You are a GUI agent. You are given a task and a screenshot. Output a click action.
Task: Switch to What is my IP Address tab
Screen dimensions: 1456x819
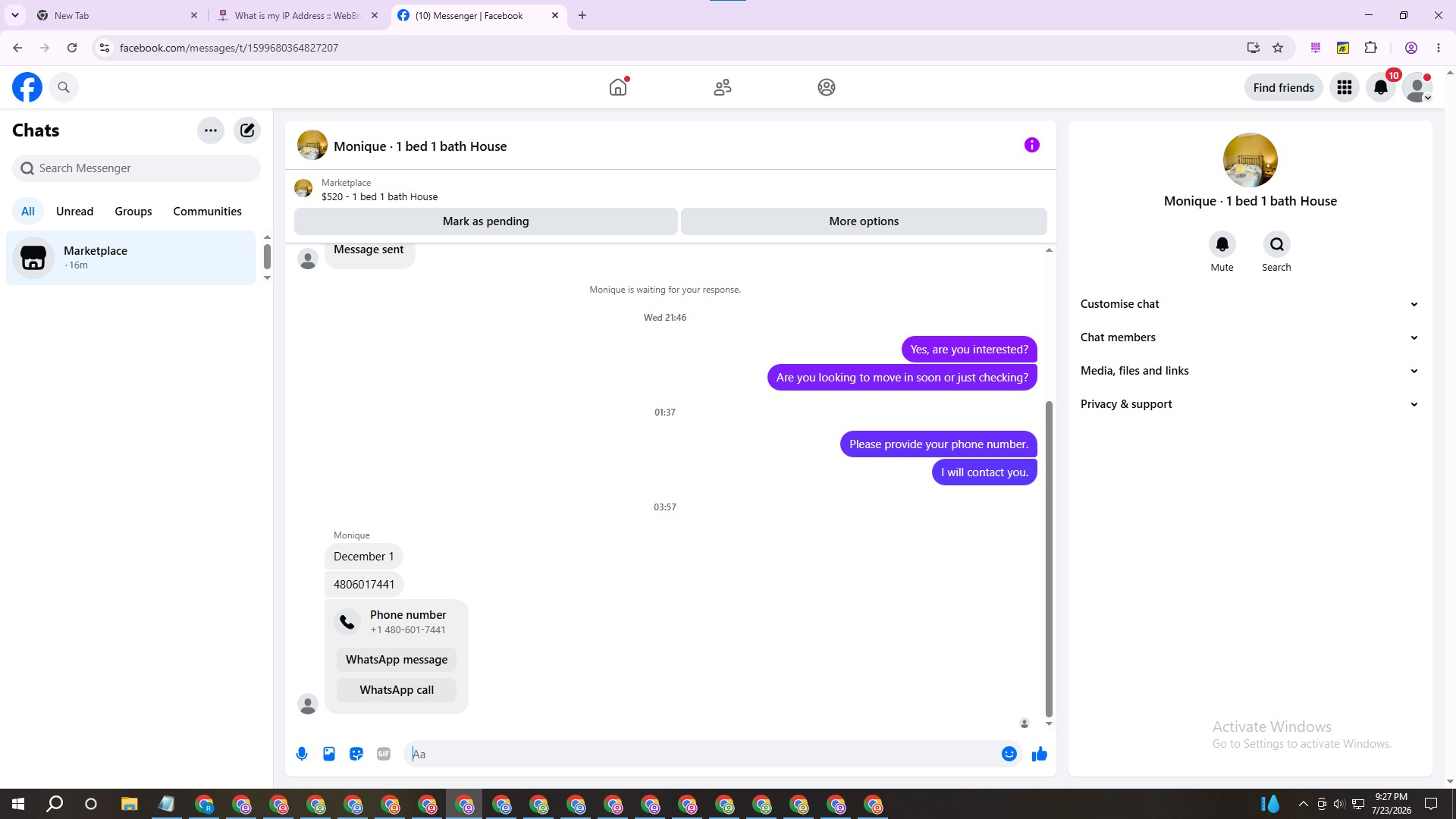click(x=297, y=15)
